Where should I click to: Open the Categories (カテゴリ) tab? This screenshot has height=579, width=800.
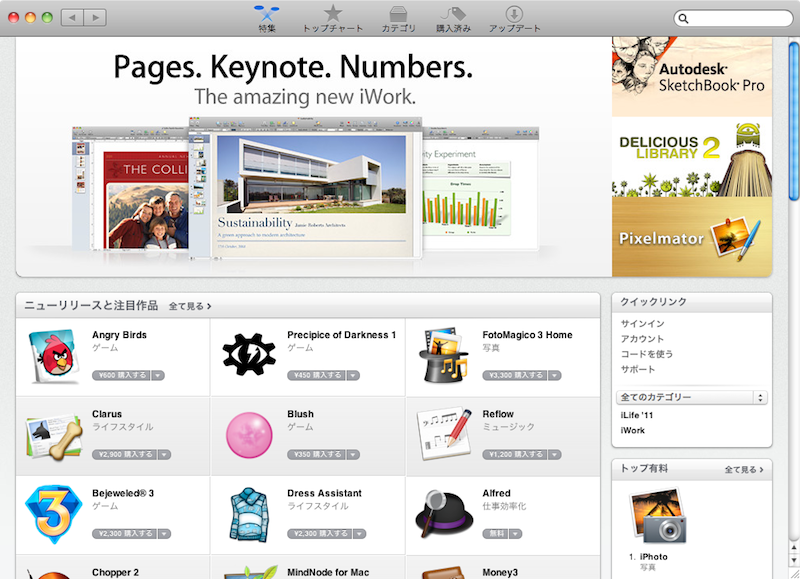coord(398,19)
